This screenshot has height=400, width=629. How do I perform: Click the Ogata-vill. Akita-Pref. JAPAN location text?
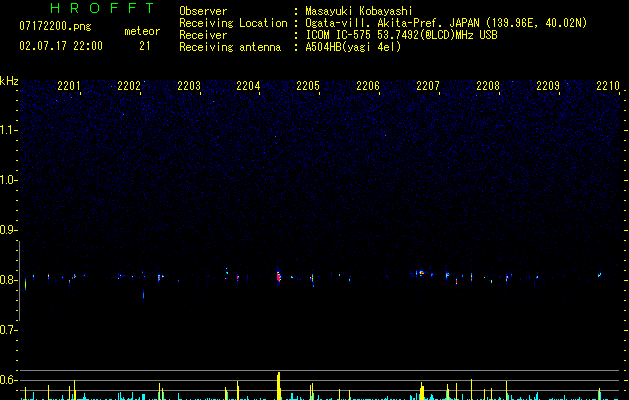pyautogui.click(x=446, y=23)
